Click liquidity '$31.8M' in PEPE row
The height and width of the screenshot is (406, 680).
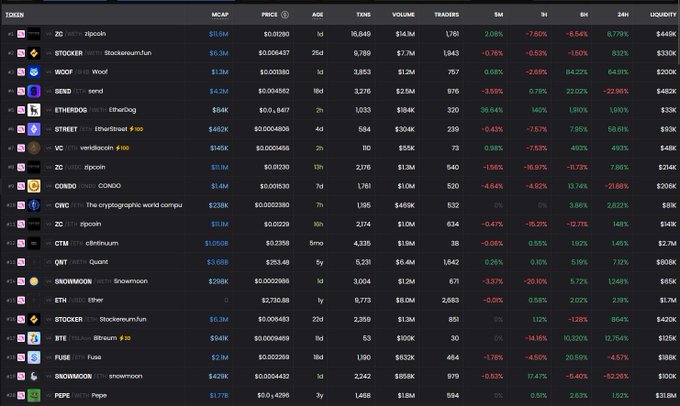point(666,396)
